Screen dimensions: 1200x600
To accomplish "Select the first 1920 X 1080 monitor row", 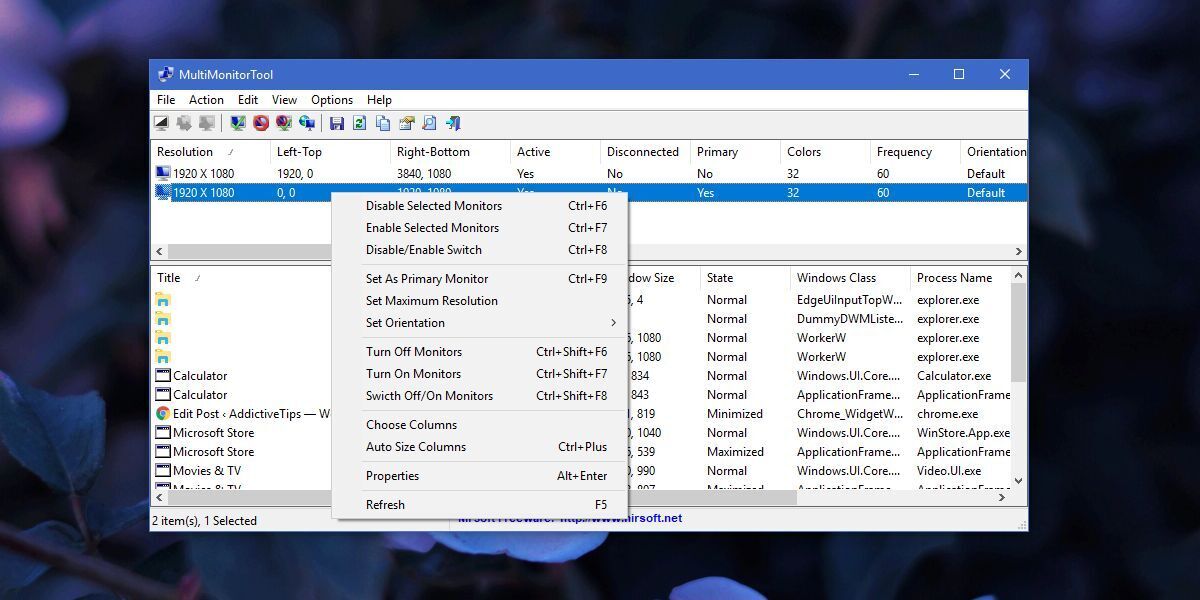I will pos(204,174).
